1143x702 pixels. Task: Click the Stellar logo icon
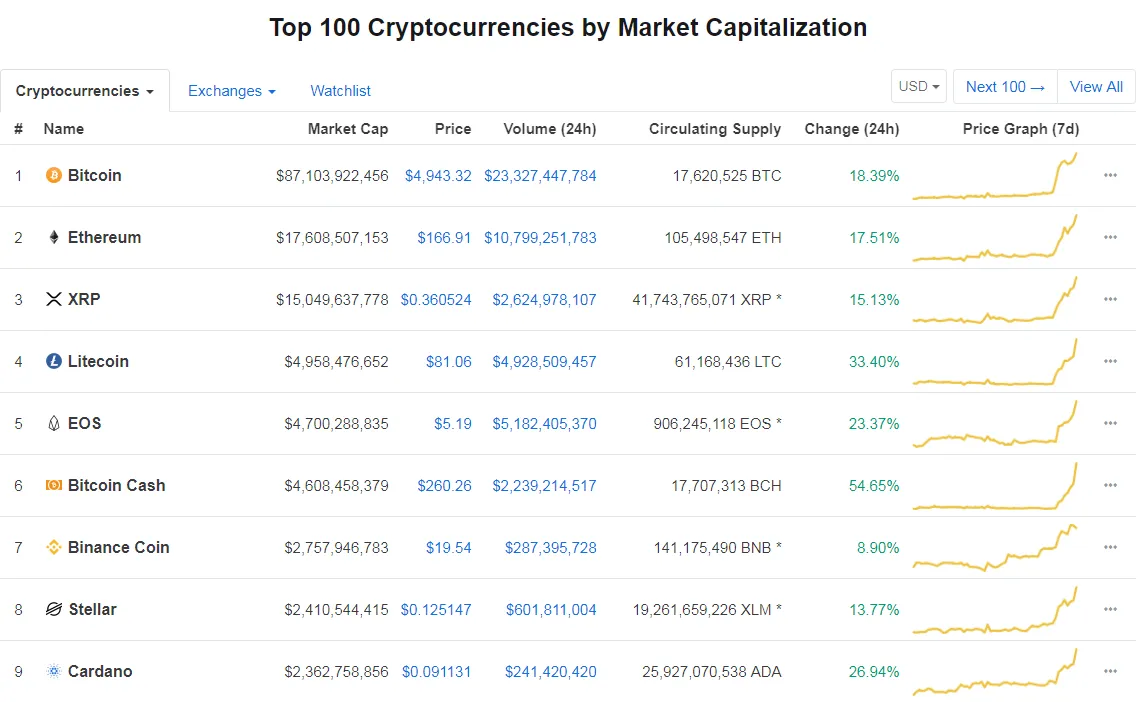[54, 610]
